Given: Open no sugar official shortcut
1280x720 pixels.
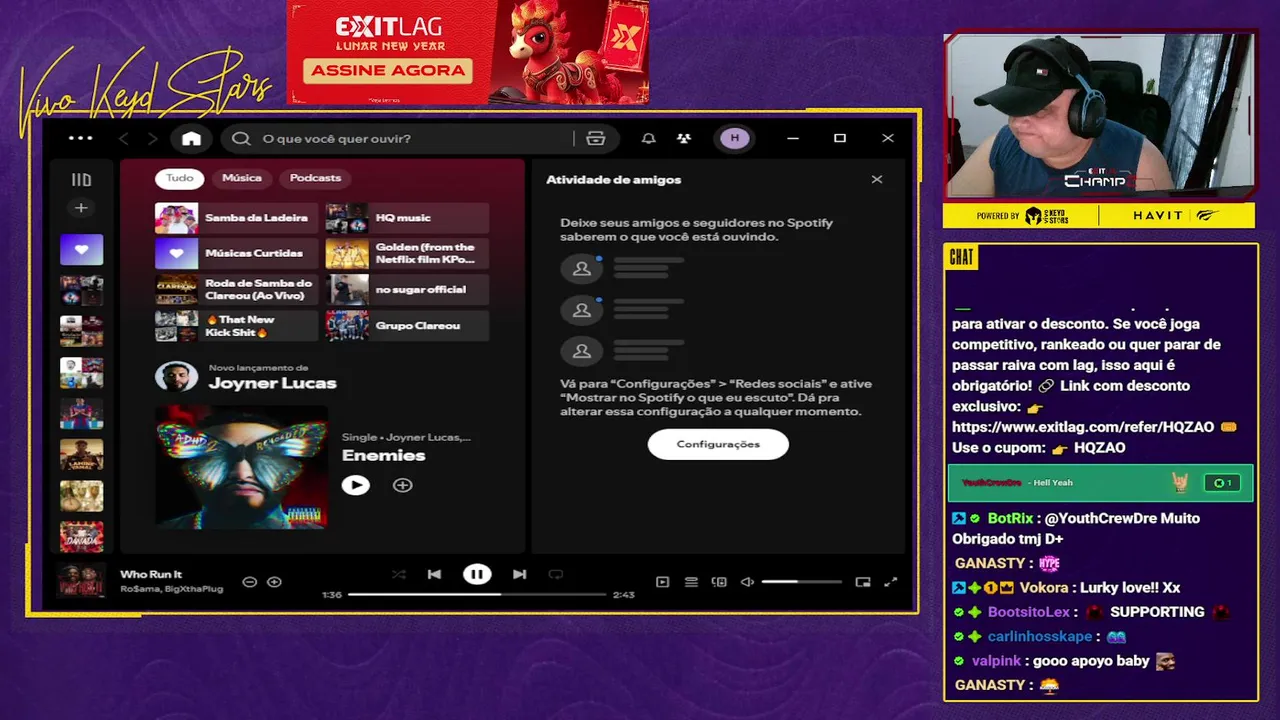Looking at the screenshot, I should pyautogui.click(x=407, y=290).
